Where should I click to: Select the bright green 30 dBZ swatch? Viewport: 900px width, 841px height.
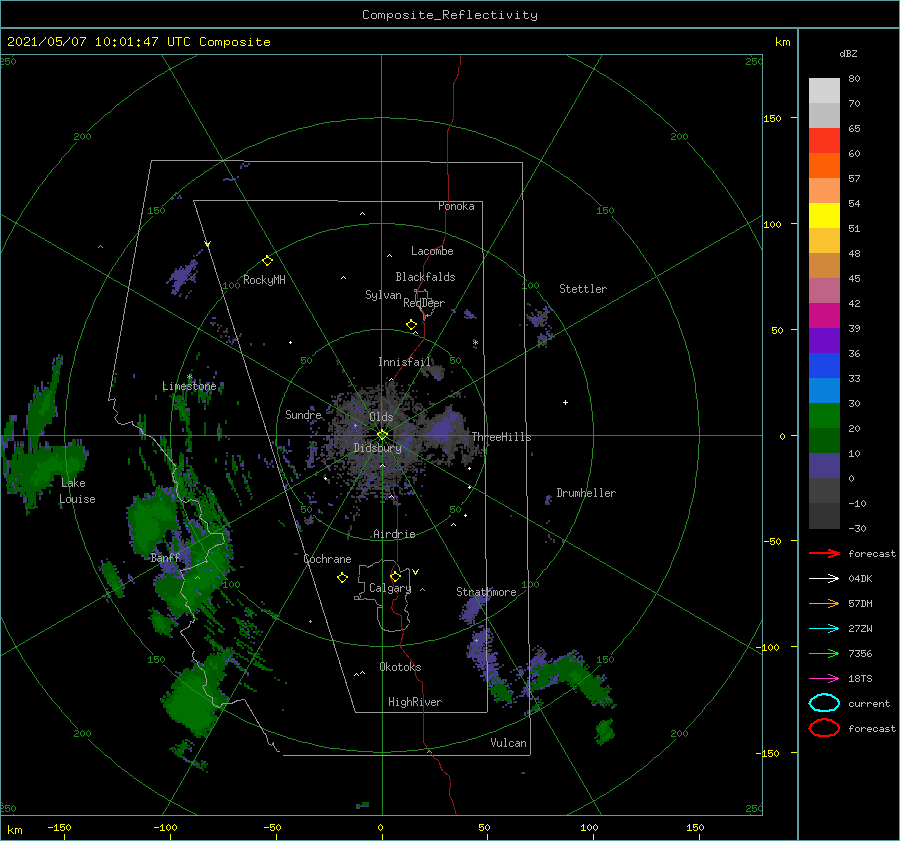pos(824,416)
